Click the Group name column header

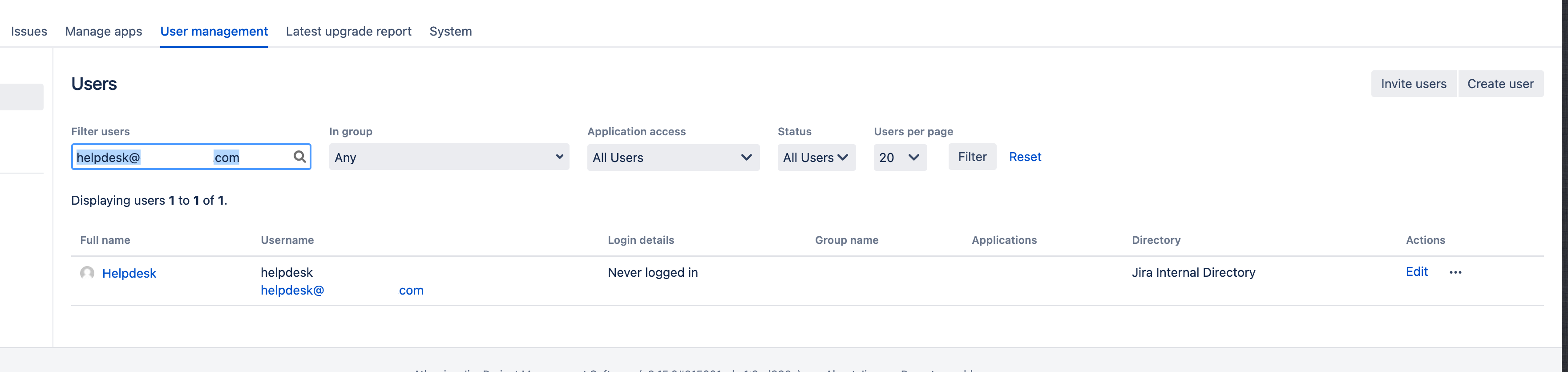tap(847, 240)
